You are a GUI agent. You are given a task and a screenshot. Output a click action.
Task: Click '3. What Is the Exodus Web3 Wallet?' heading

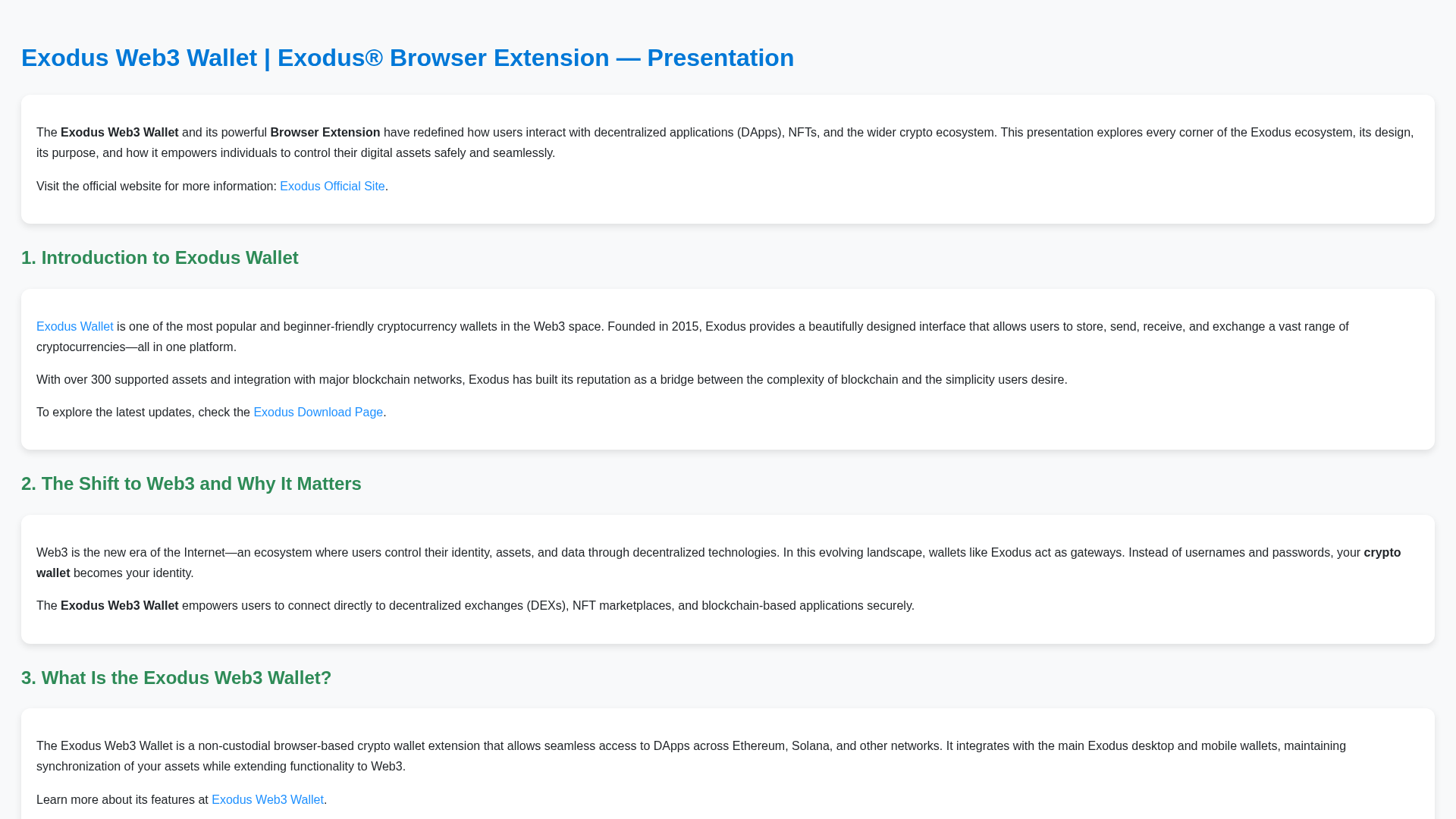176,678
